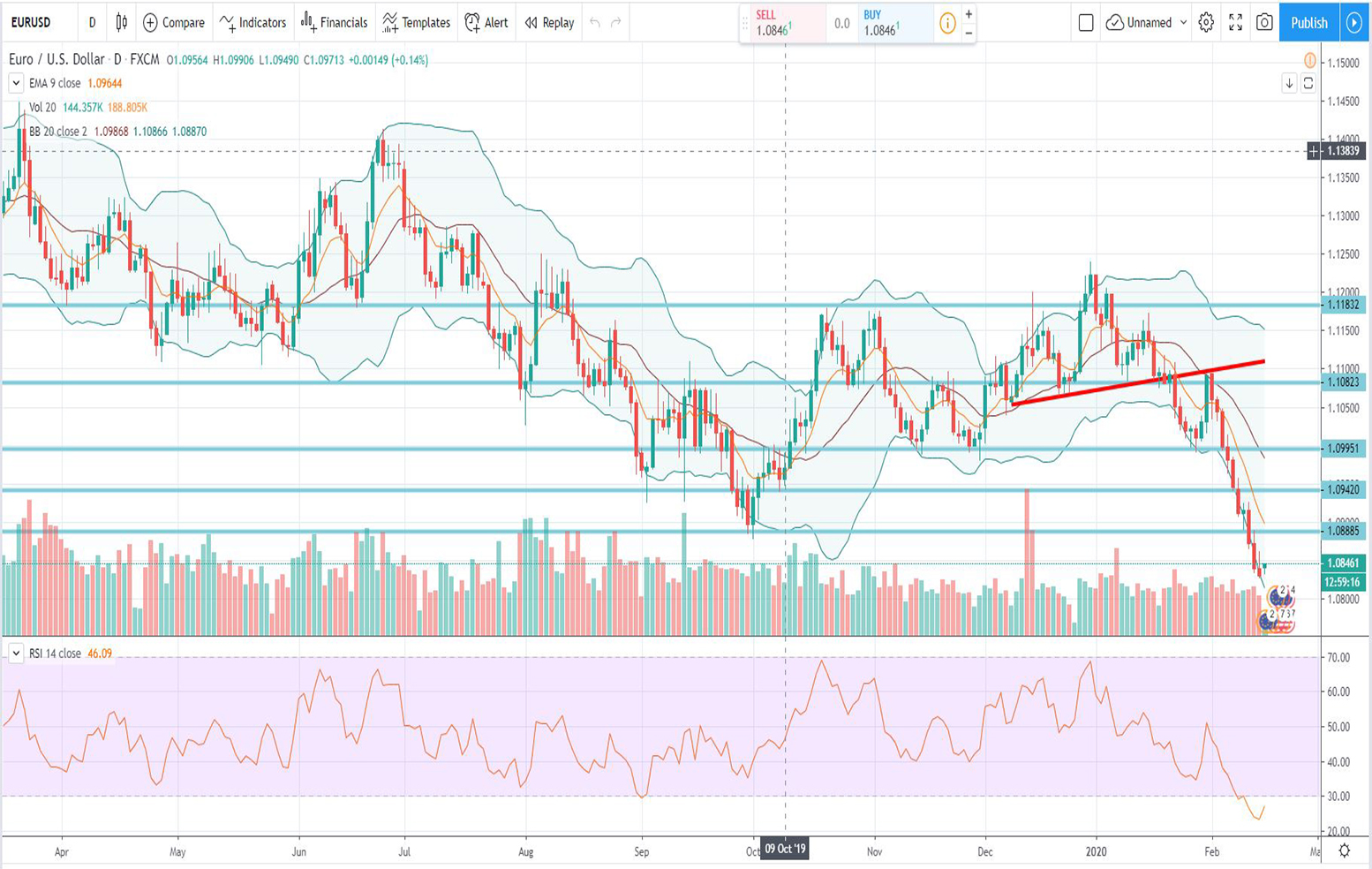
Task: Collapse the RSI 14 pane legend
Action: point(16,654)
